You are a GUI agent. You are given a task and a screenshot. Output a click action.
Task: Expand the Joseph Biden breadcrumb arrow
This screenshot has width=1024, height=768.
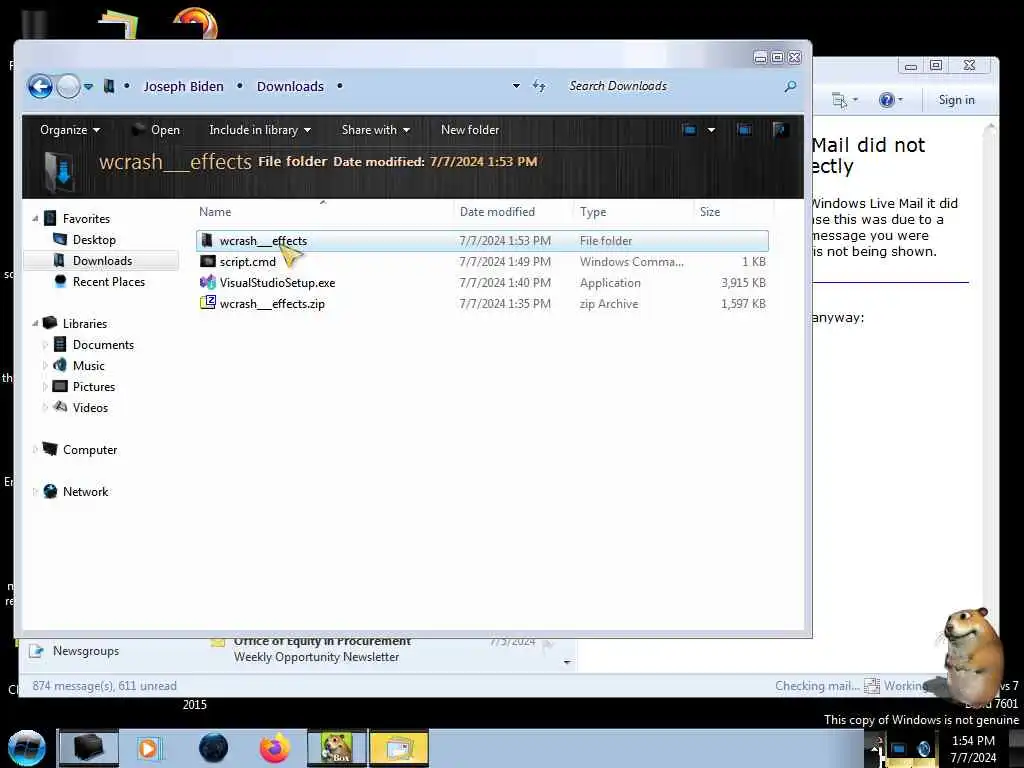coord(240,86)
